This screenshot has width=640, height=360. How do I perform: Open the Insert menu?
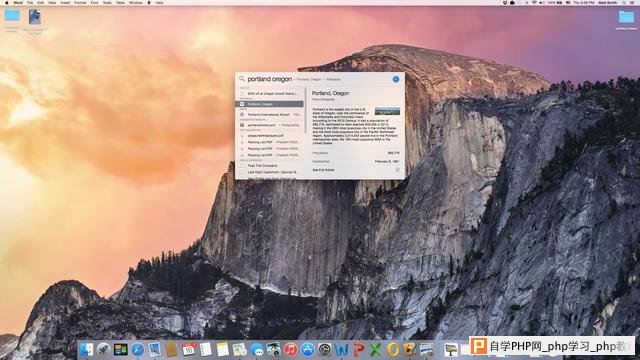tap(65, 2)
